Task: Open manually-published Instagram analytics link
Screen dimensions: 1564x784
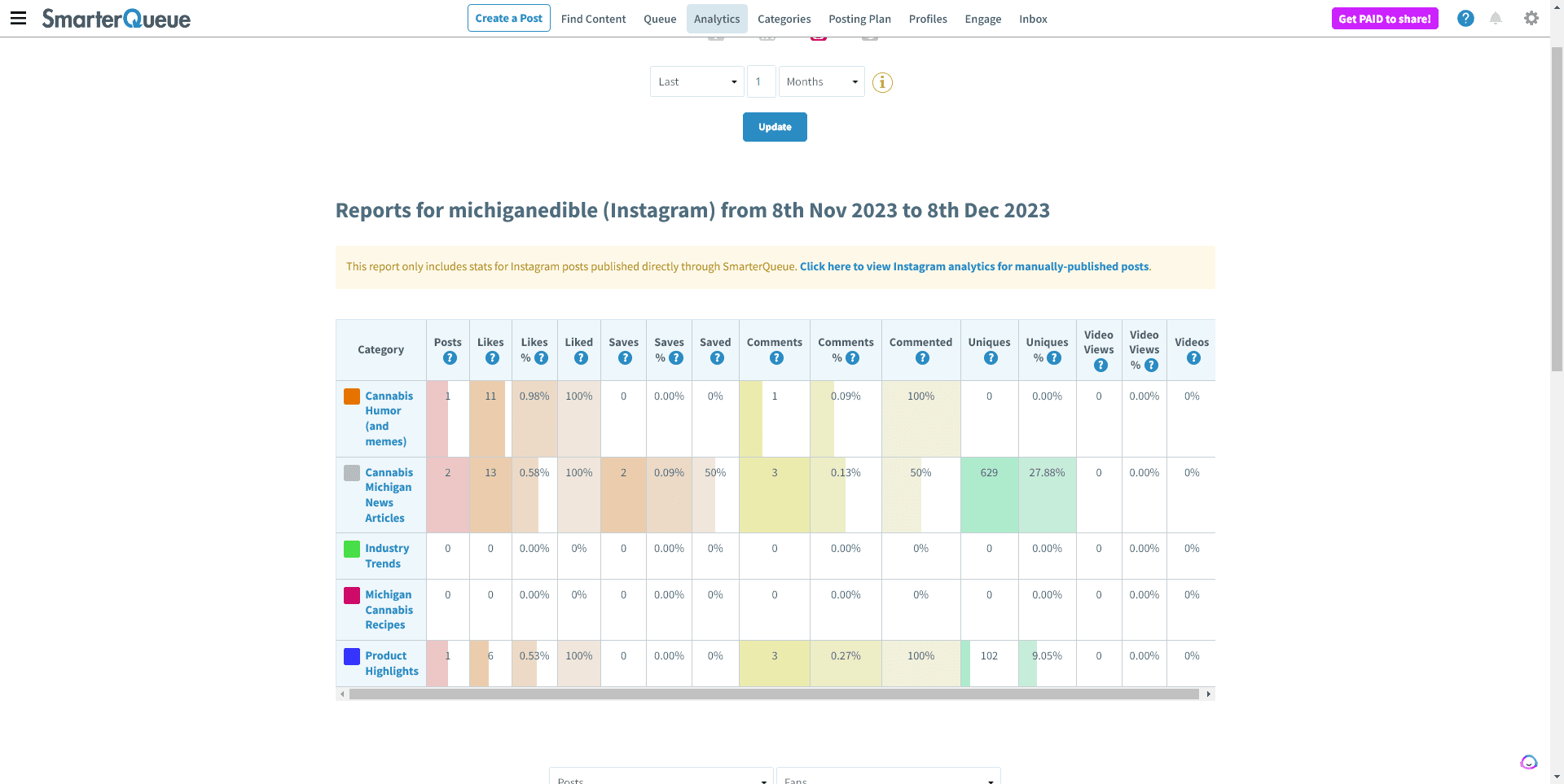Action: (x=973, y=266)
